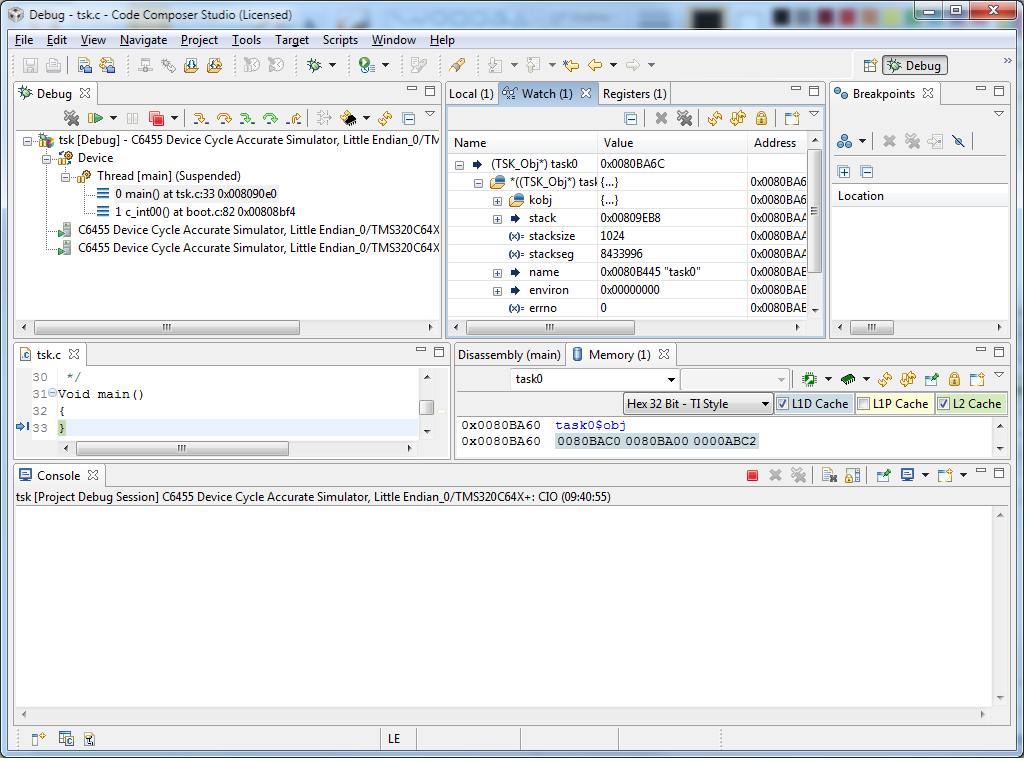
Task: Click the Name column header in Watch
Action: 523,143
